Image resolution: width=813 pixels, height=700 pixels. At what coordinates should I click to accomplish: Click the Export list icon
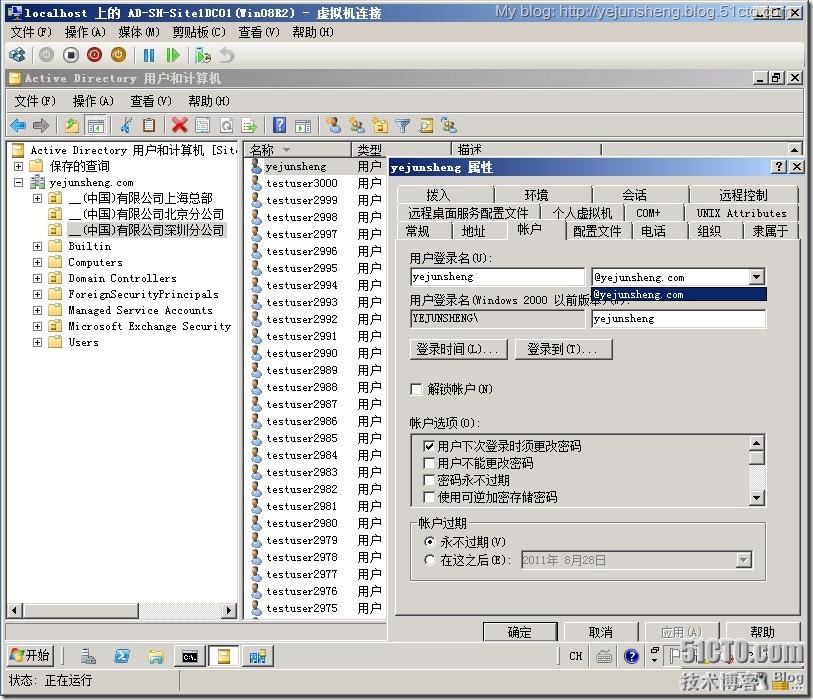click(x=249, y=125)
